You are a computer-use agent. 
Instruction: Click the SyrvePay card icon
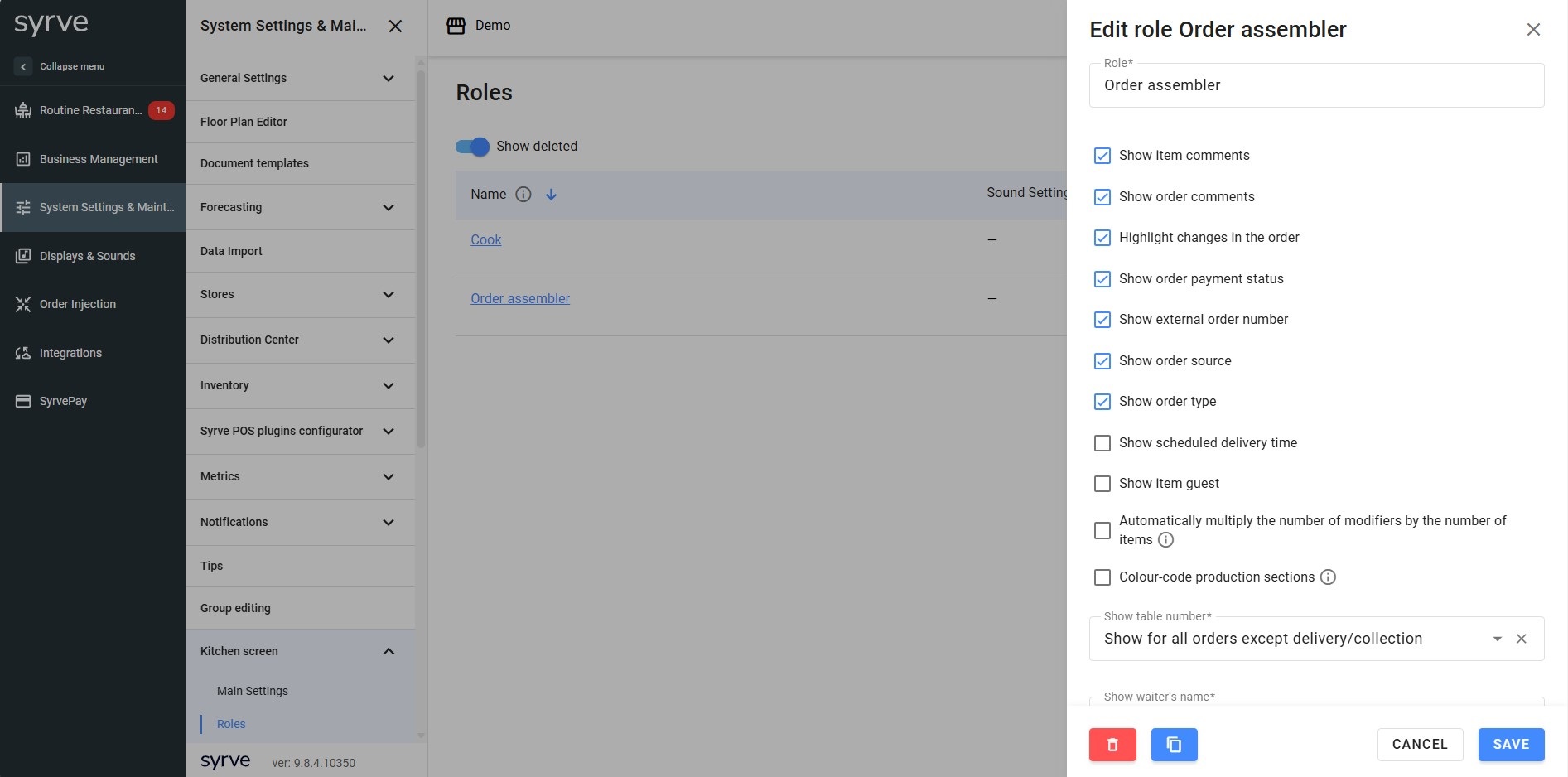tap(23, 401)
